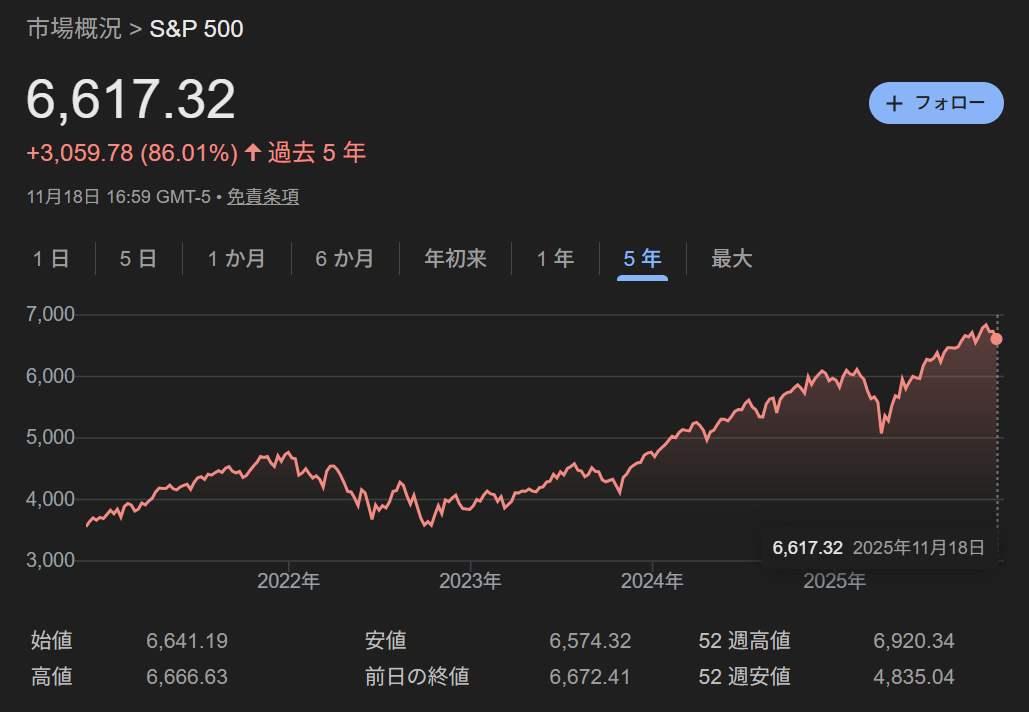This screenshot has width=1029, height=712.
Task: Click the 2025年11月18日 chart tooltip
Action: (878, 548)
